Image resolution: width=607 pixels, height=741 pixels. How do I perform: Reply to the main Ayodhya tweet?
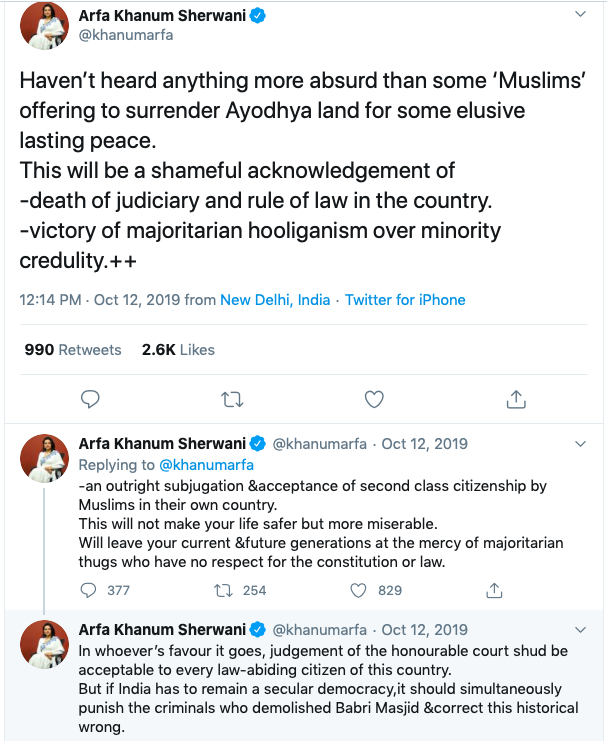[89, 399]
